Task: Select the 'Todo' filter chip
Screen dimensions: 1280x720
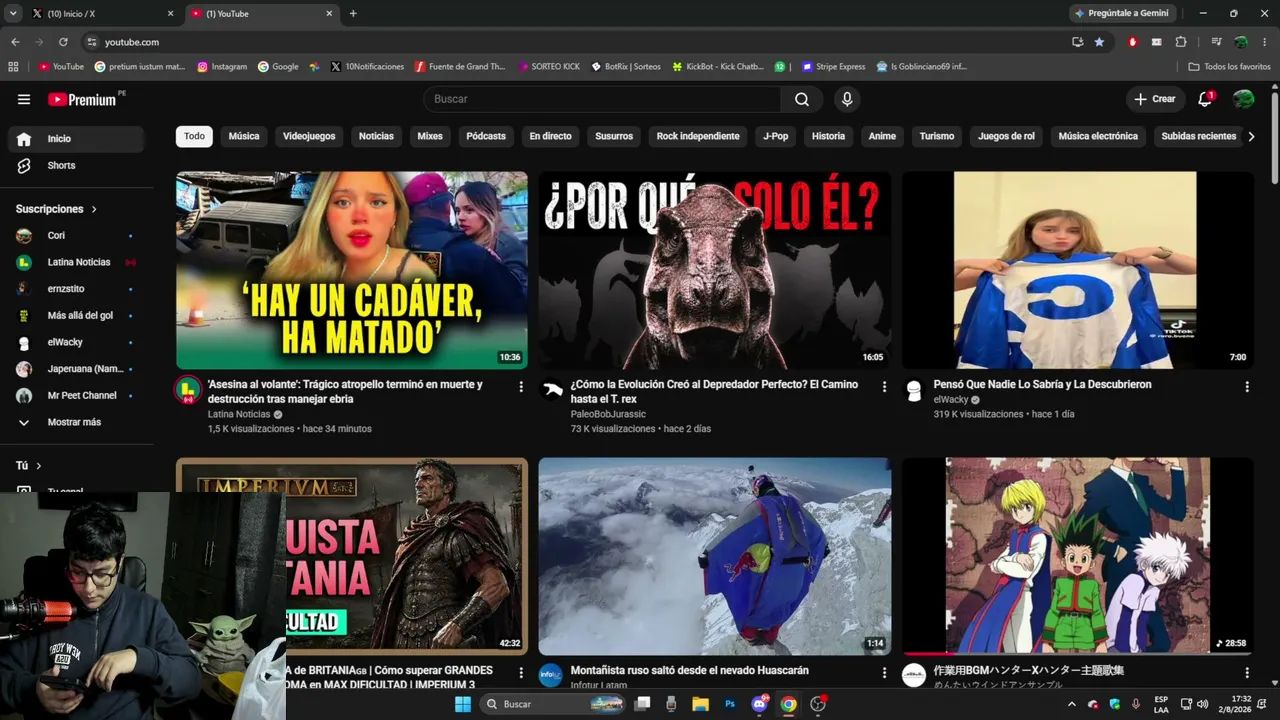Action: click(x=194, y=136)
